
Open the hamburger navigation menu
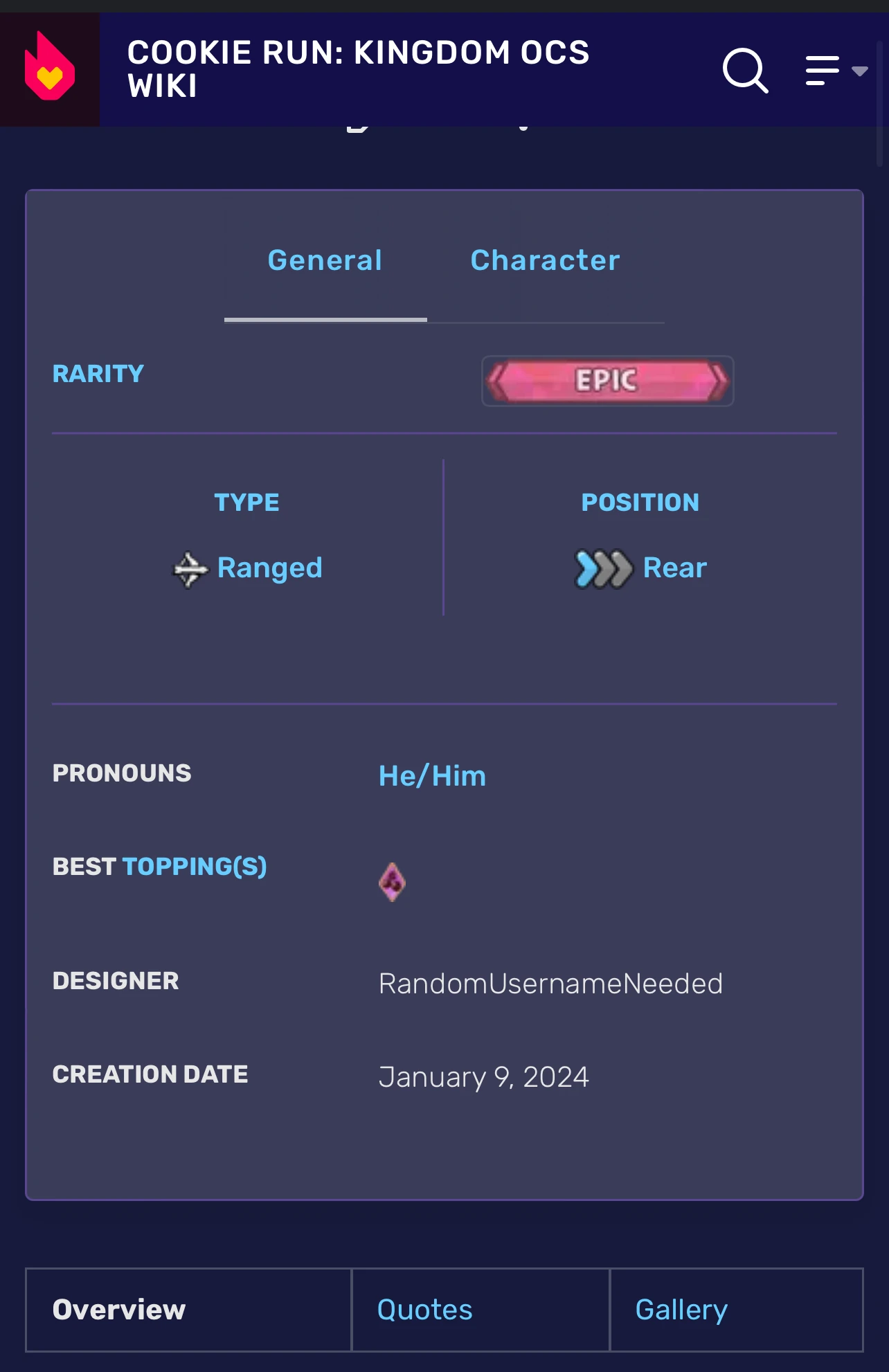tap(820, 69)
